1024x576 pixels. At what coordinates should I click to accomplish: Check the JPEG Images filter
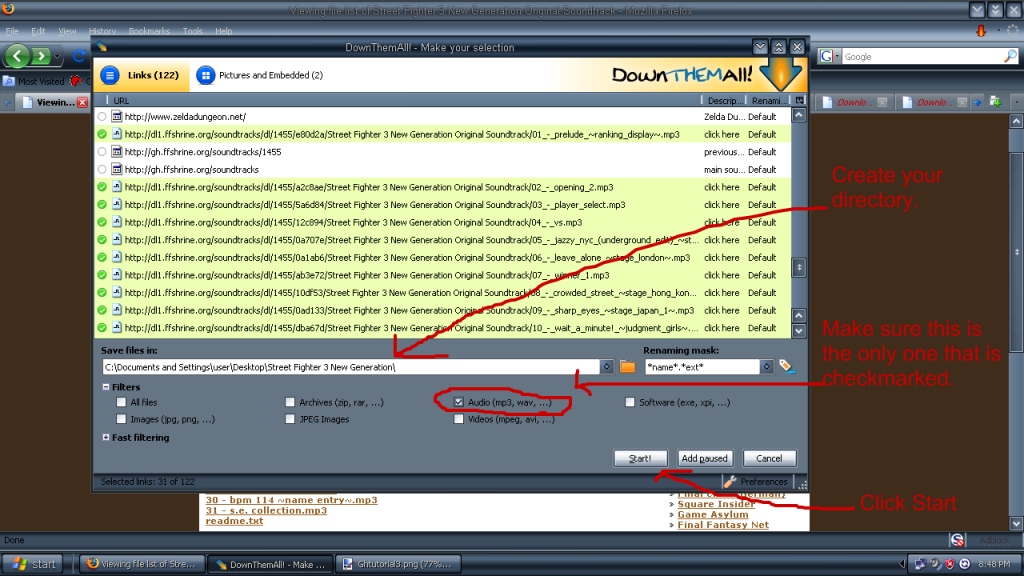point(290,419)
